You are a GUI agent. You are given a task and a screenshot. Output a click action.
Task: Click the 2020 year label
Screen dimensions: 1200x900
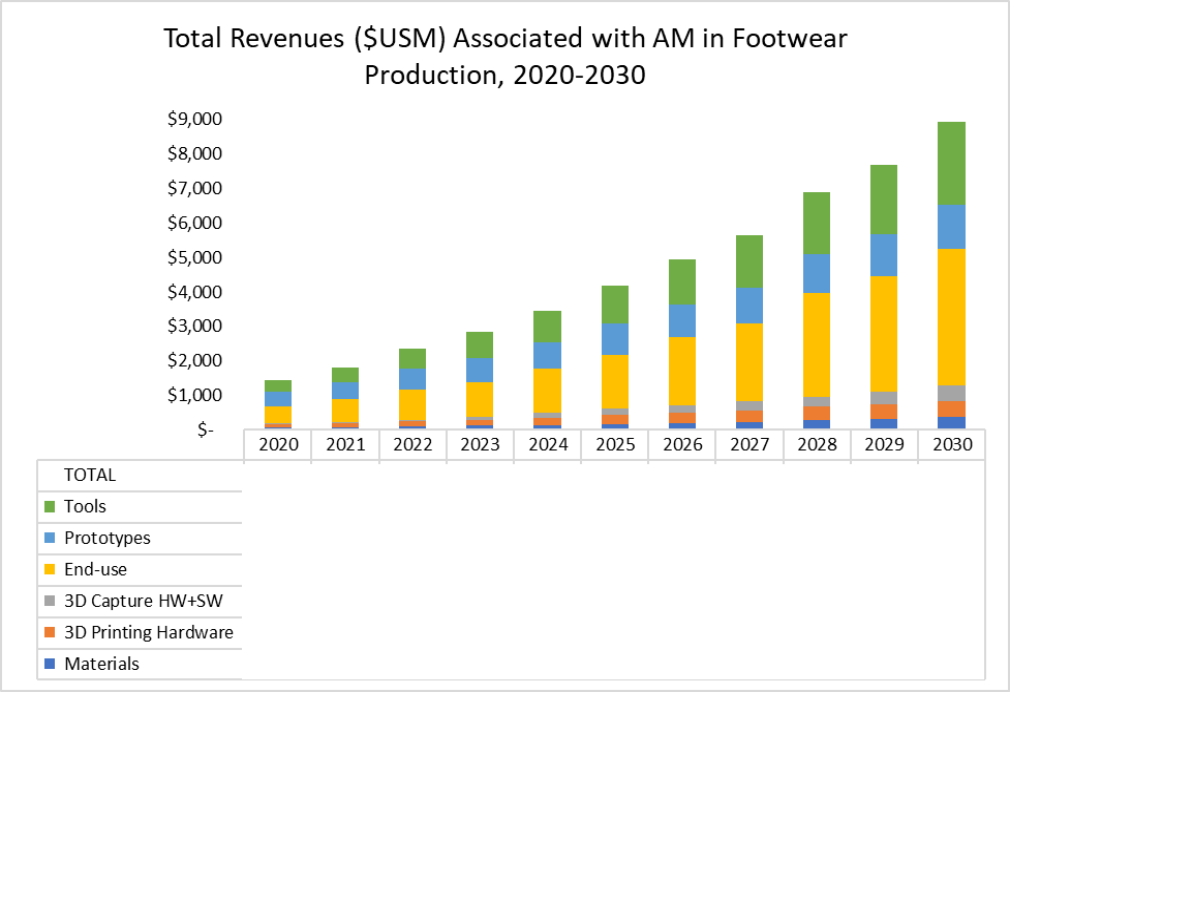point(278,445)
